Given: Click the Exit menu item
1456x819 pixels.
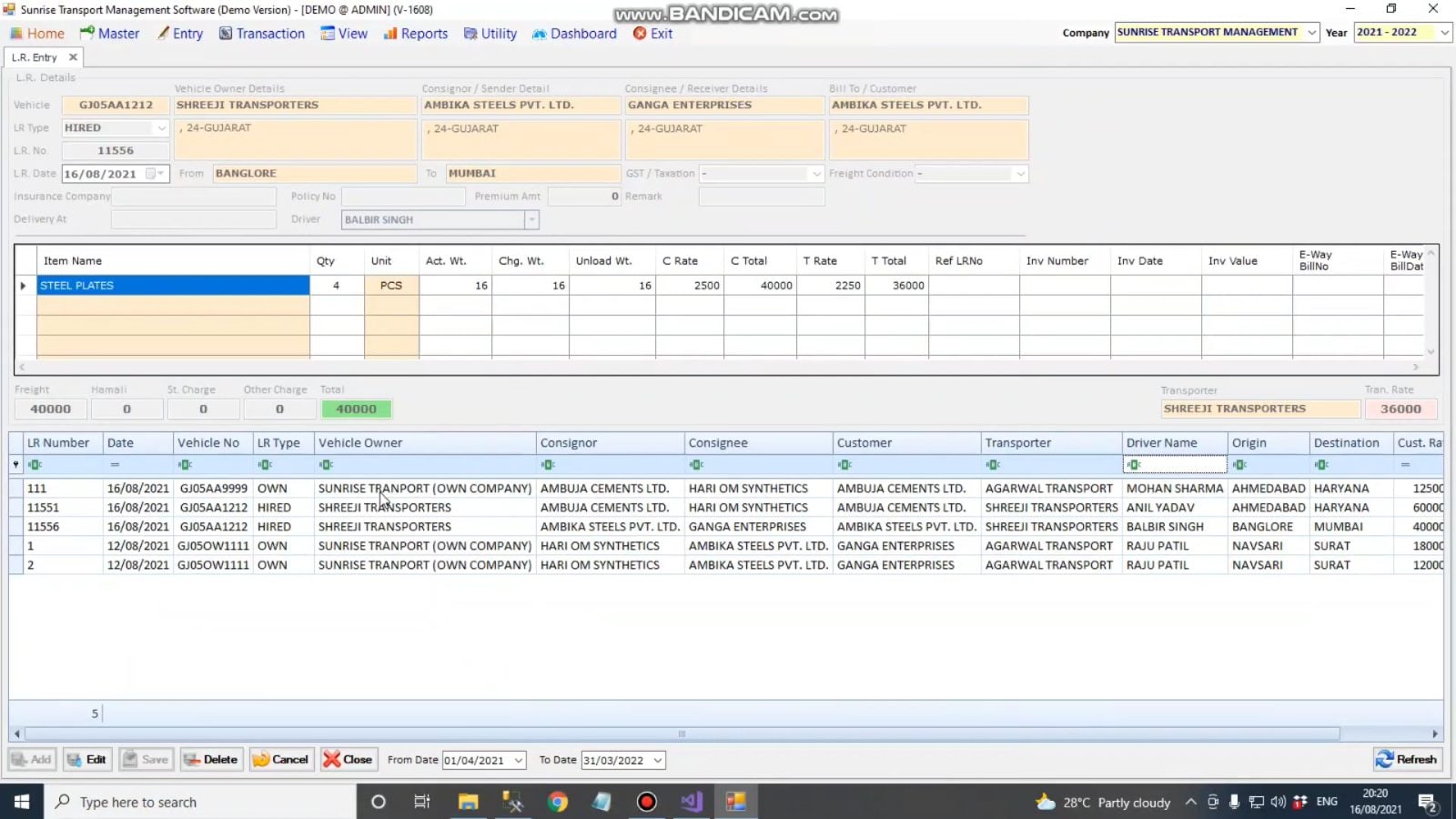Looking at the screenshot, I should coord(652,34).
